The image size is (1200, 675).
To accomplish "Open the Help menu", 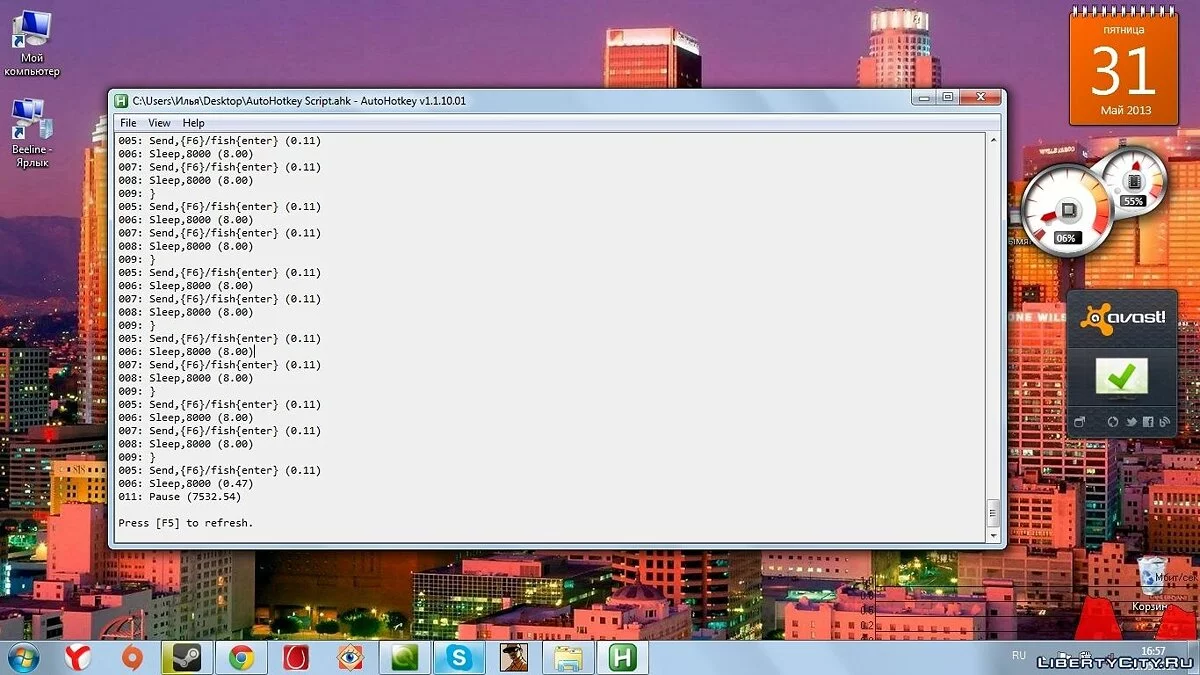I will (193, 123).
